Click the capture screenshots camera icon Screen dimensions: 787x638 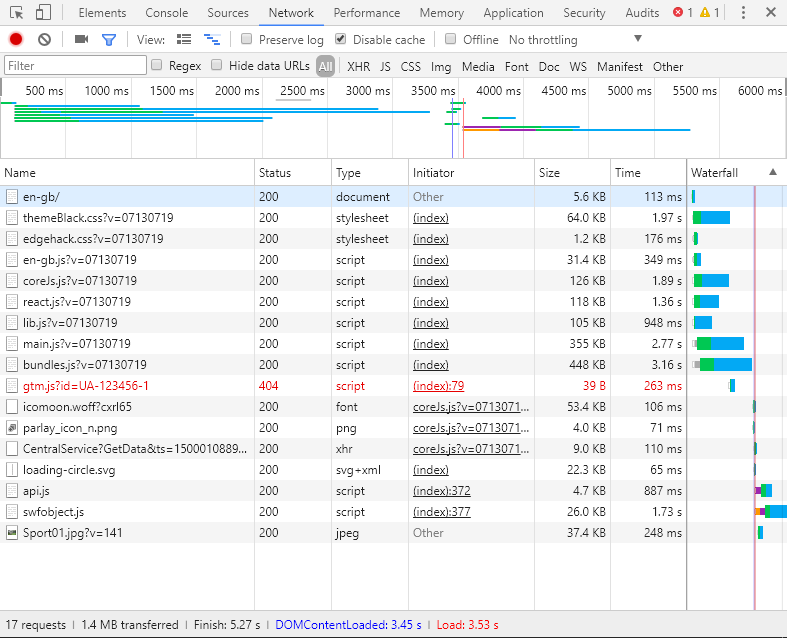[x=81, y=39]
